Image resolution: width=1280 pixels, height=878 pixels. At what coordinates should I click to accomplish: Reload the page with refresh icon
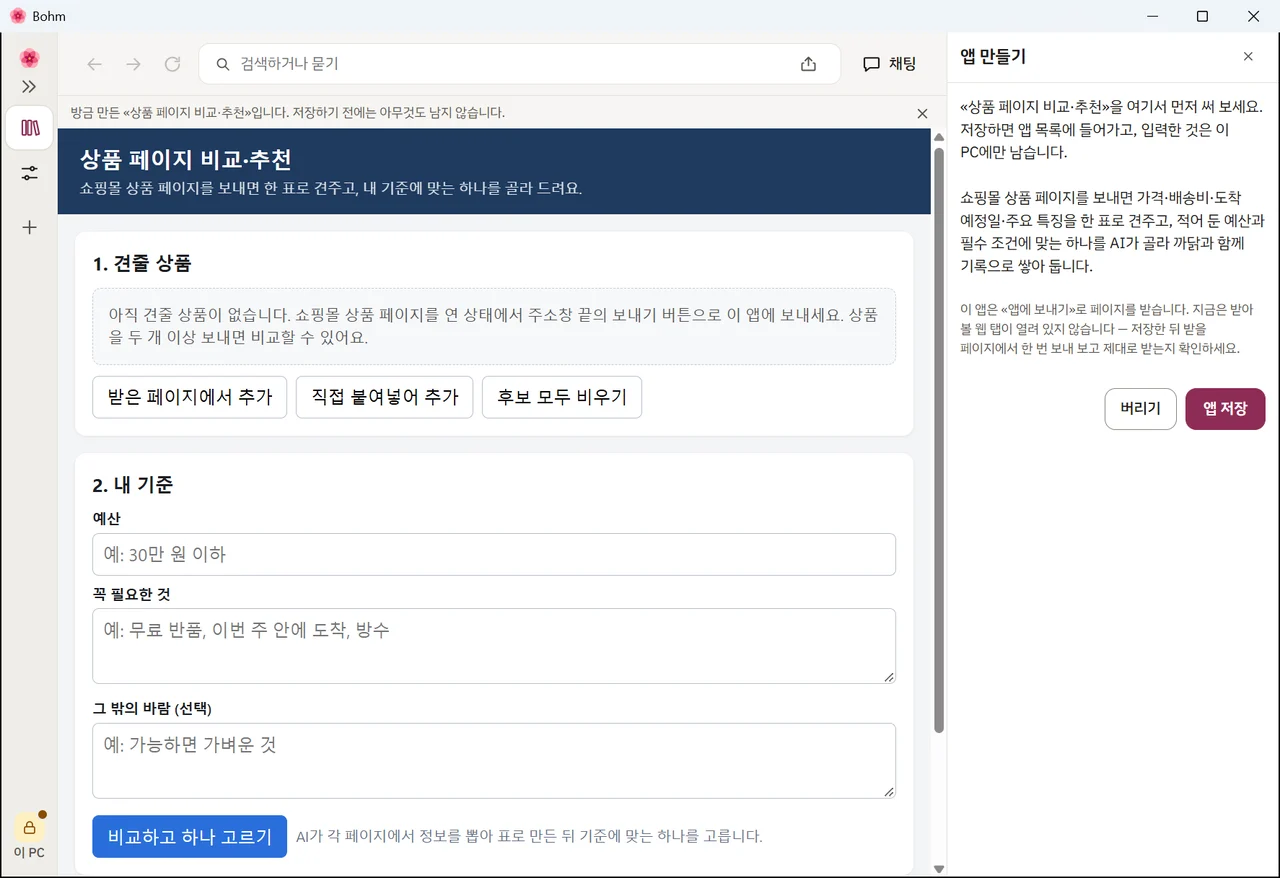pyautogui.click(x=172, y=64)
